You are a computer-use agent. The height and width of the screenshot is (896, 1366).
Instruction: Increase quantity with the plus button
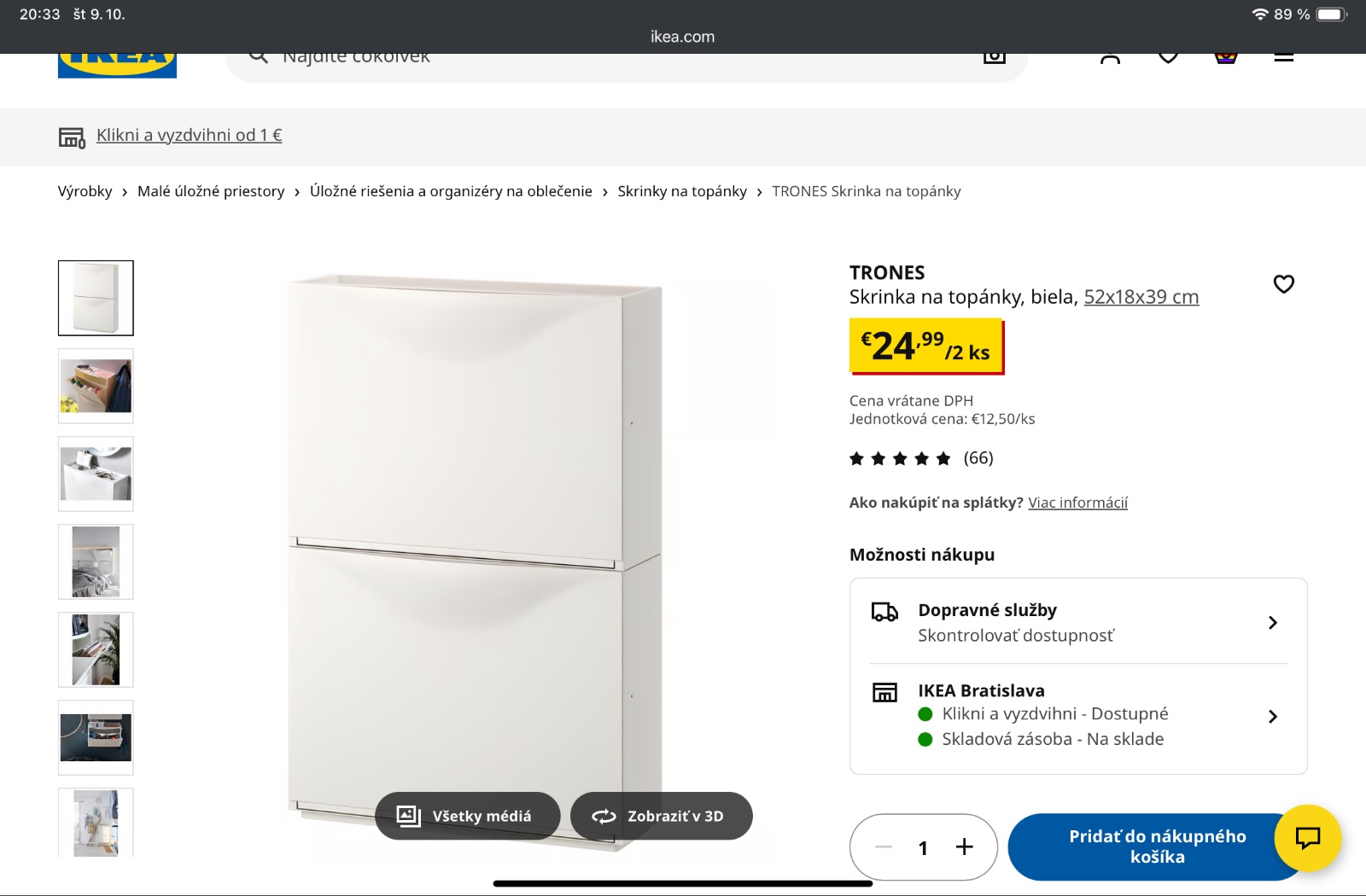(964, 847)
